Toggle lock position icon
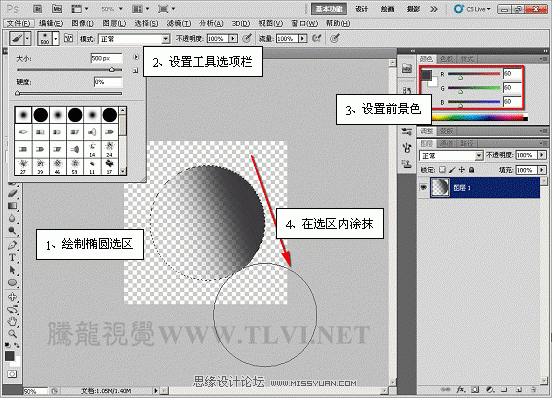Image resolution: width=552 pixels, height=398 pixels. pyautogui.click(x=462, y=170)
